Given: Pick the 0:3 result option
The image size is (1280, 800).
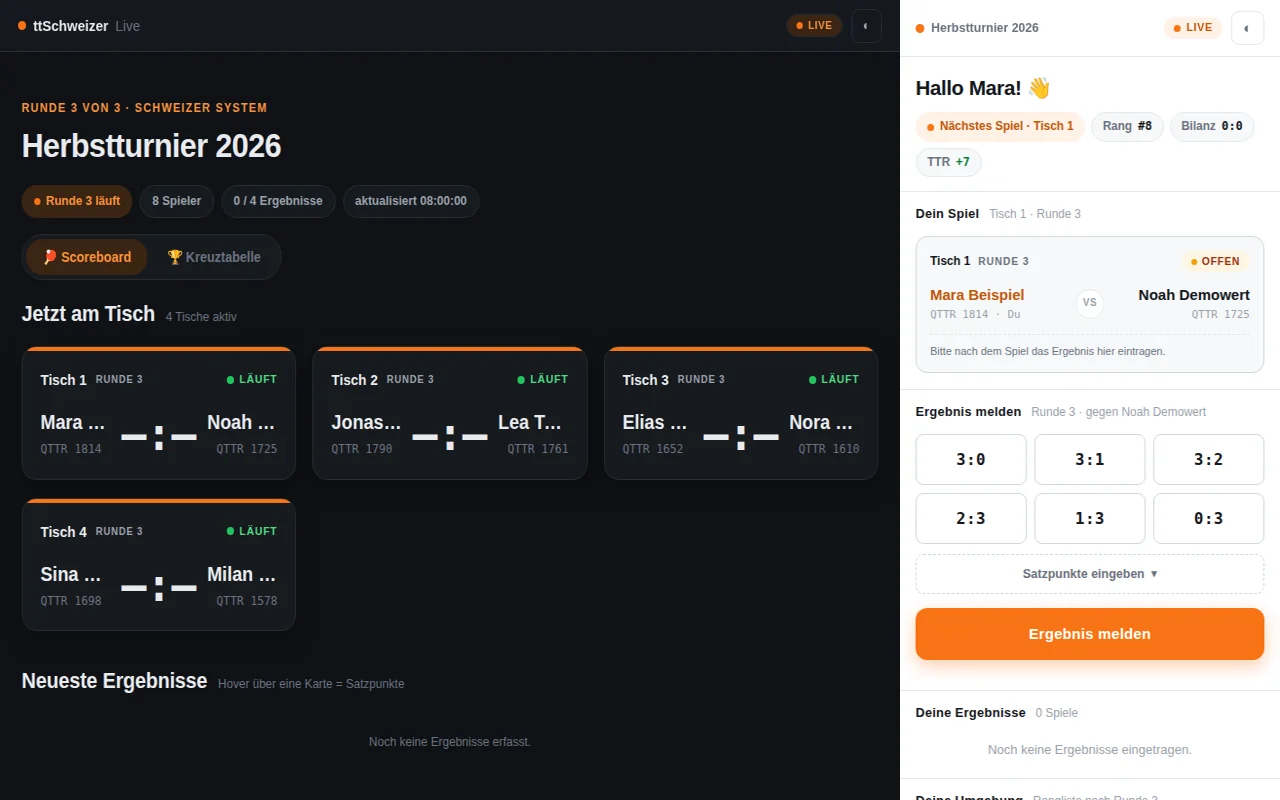Looking at the screenshot, I should tap(1209, 518).
